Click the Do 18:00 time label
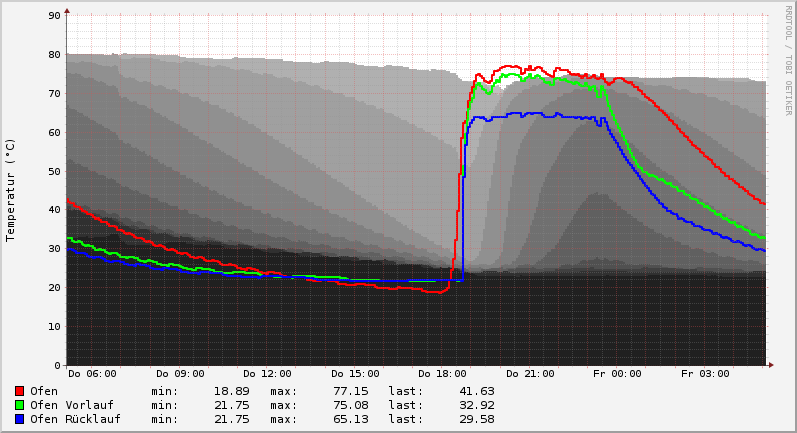Image resolution: width=797 pixels, height=433 pixels. [442, 374]
